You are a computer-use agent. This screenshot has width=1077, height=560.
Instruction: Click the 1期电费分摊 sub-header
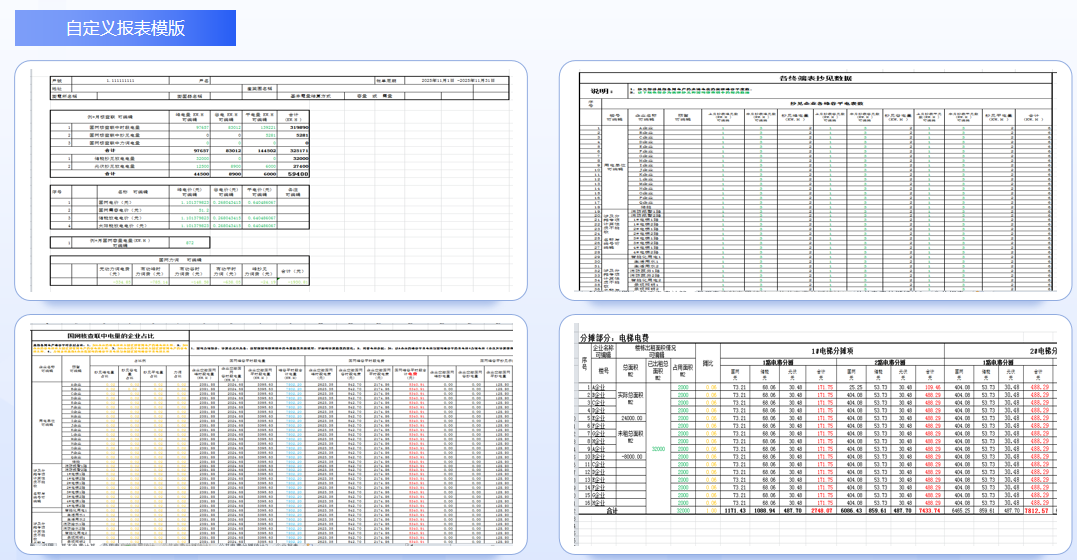tap(777, 363)
